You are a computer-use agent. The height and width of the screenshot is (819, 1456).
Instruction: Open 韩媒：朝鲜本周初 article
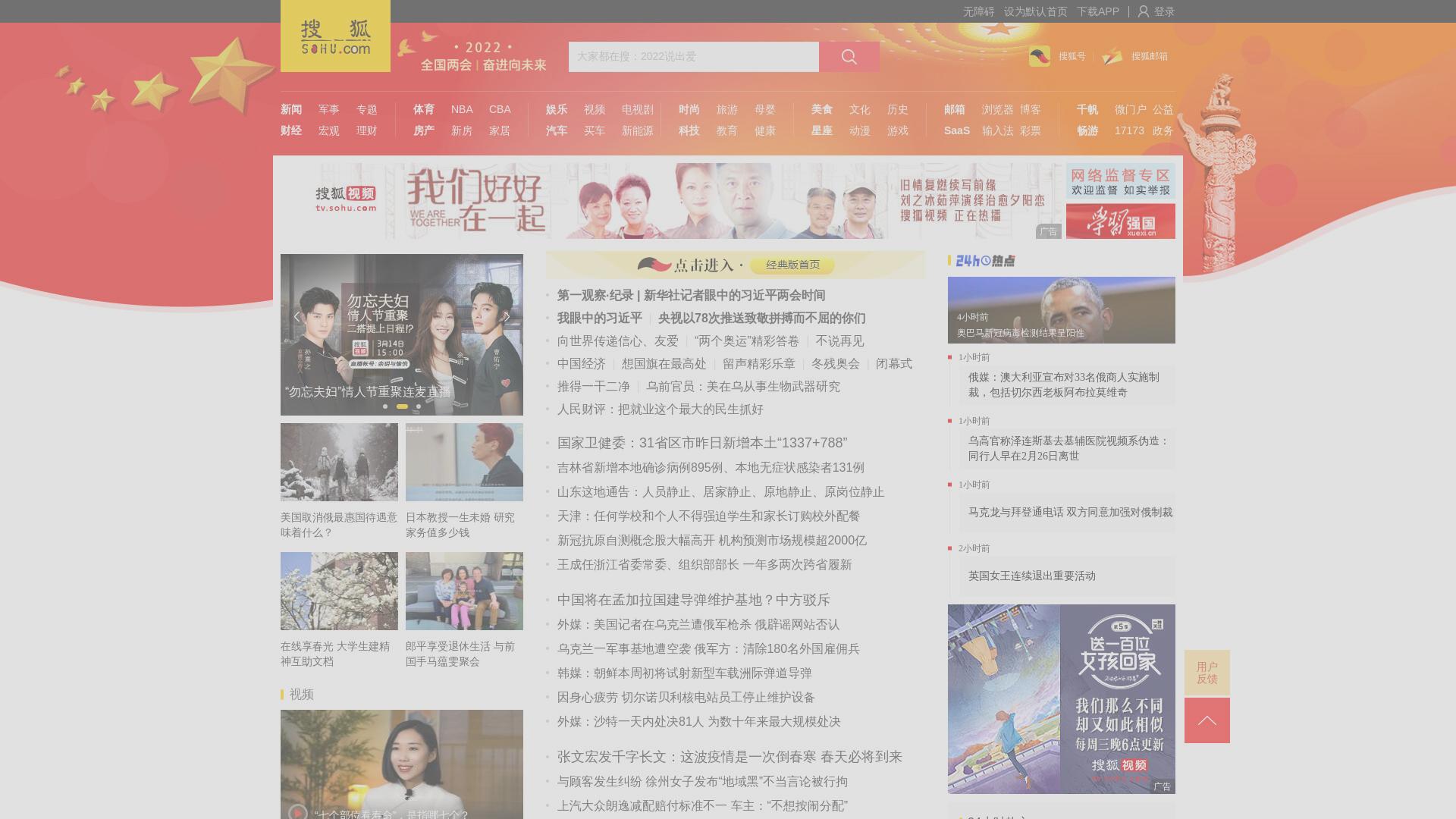pos(685,673)
